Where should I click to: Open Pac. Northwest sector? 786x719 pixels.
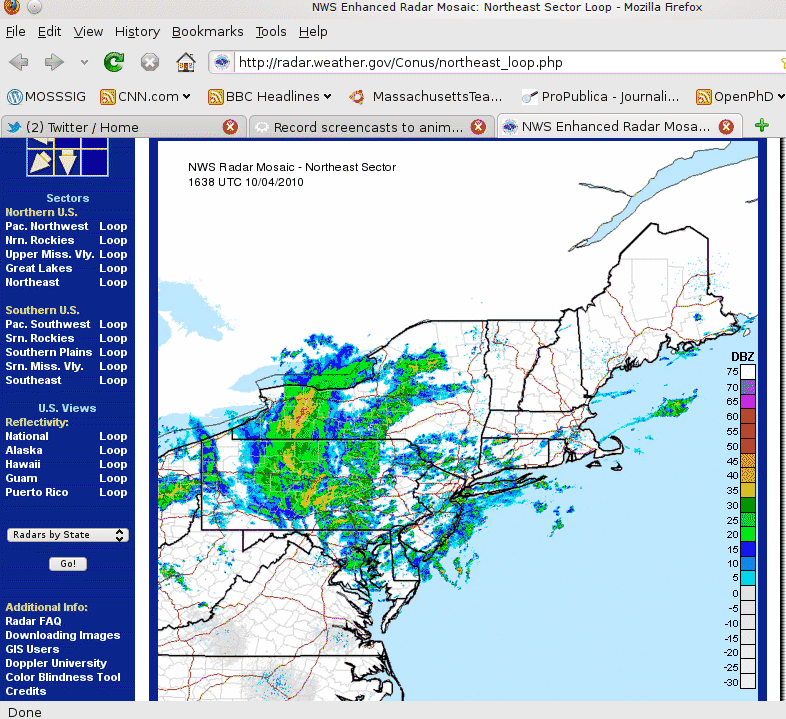pos(47,226)
